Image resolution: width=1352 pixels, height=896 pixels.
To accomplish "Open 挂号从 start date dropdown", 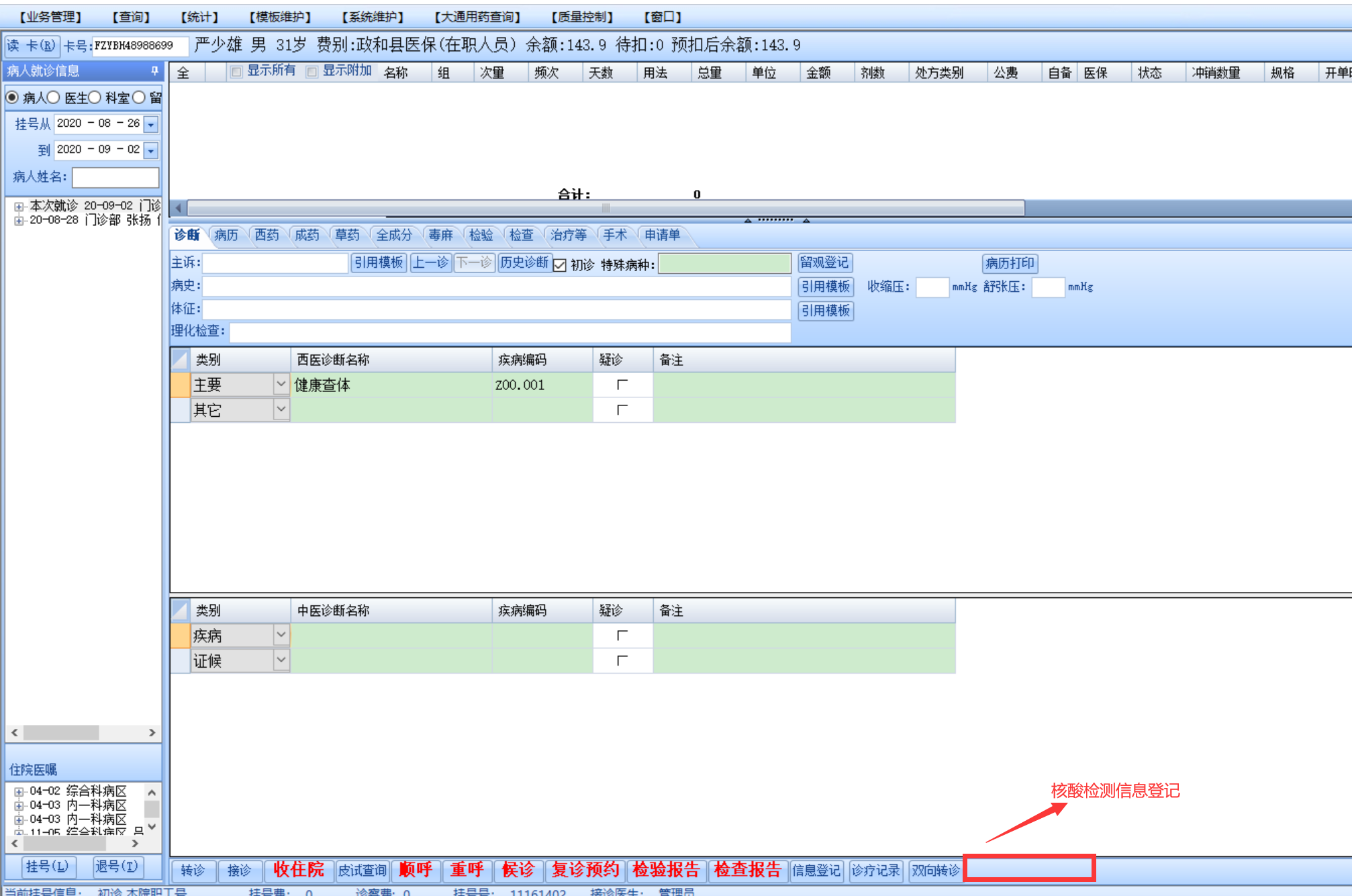I will point(151,124).
